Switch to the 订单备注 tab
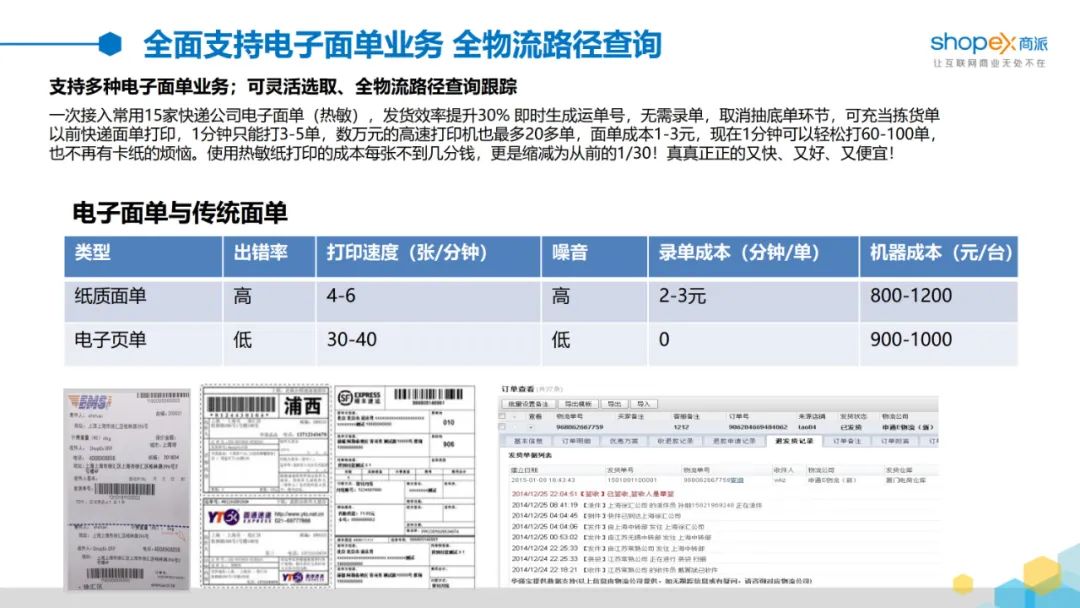This screenshot has width=1080, height=608. coord(847,441)
